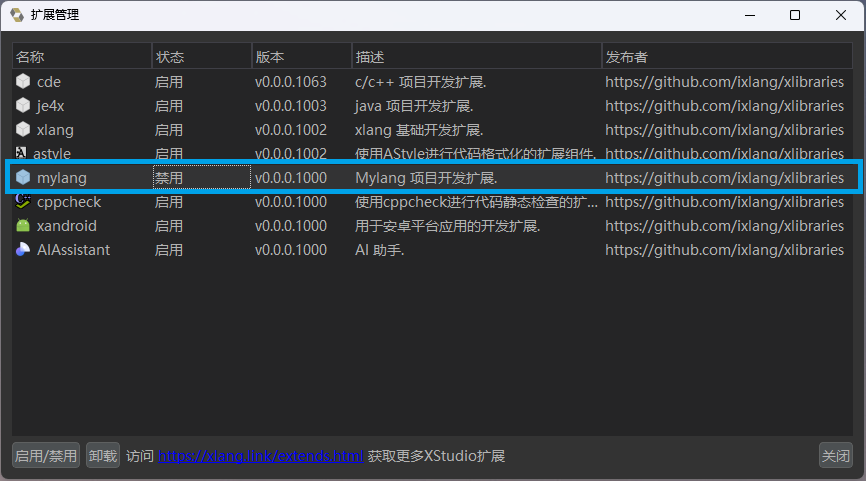Click the 启用 status of cppcheck

click(168, 202)
